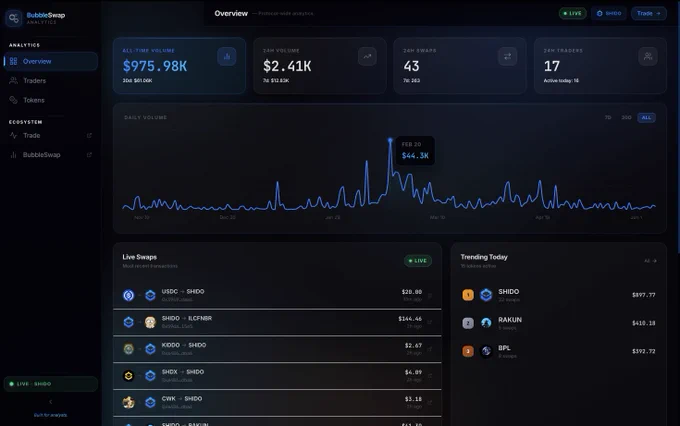This screenshot has height=426, width=680.
Task: Collapse the sidebar with chevron
Action: pos(51,402)
